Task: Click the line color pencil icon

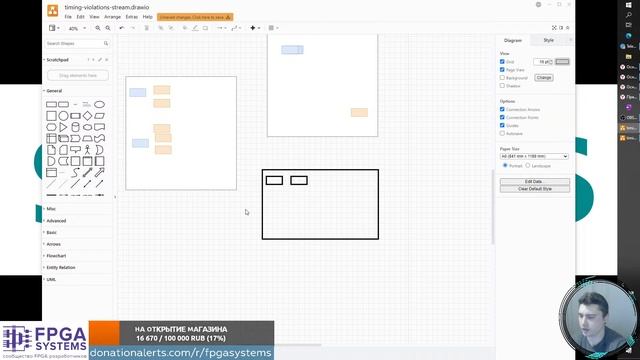Action: (x=195, y=28)
